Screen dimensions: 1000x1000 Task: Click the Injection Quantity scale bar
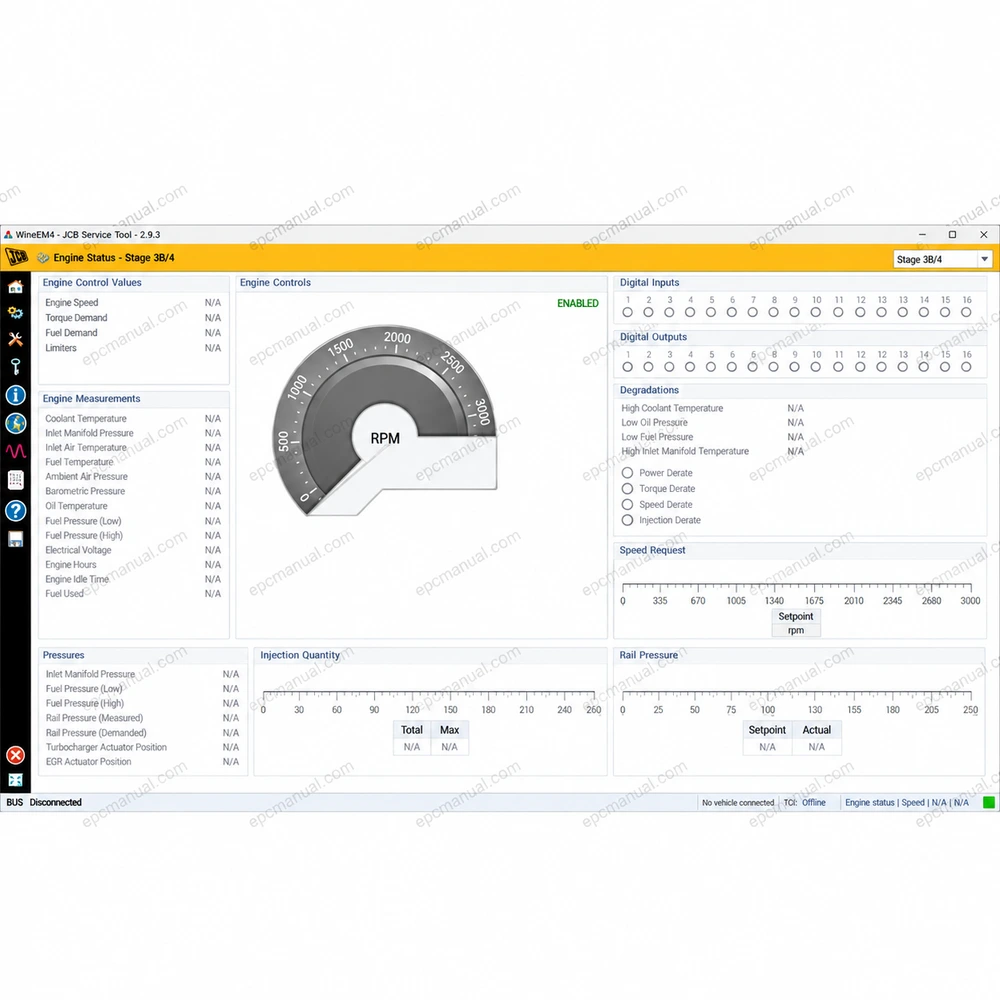pos(429,702)
